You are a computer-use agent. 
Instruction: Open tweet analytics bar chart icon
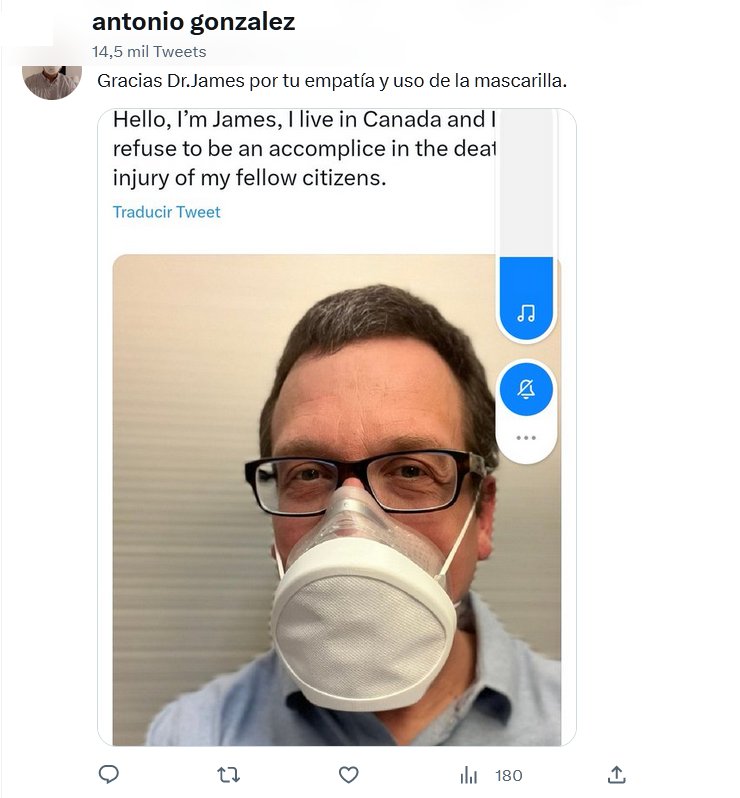tap(468, 775)
